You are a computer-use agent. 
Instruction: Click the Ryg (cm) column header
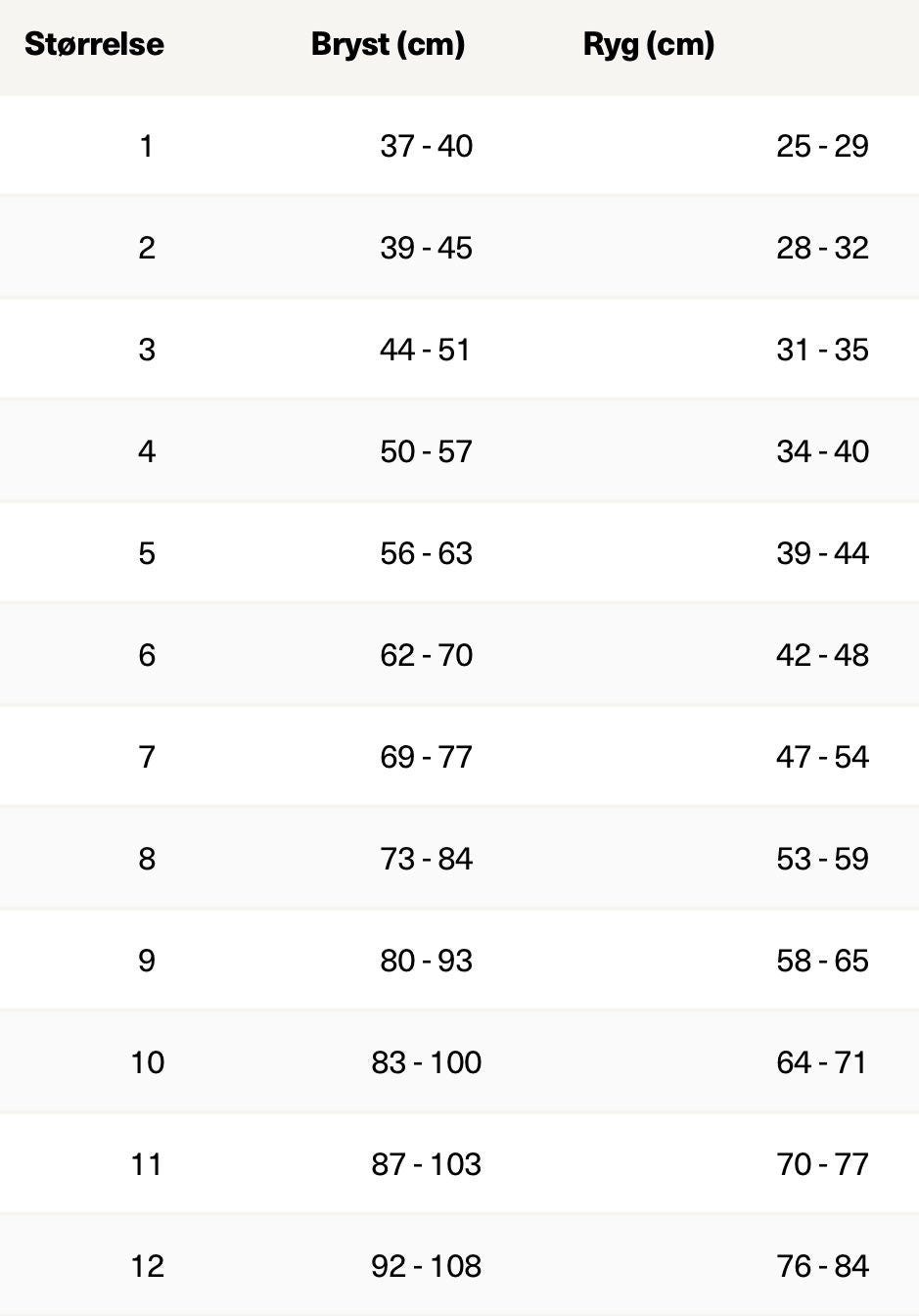[x=649, y=44]
